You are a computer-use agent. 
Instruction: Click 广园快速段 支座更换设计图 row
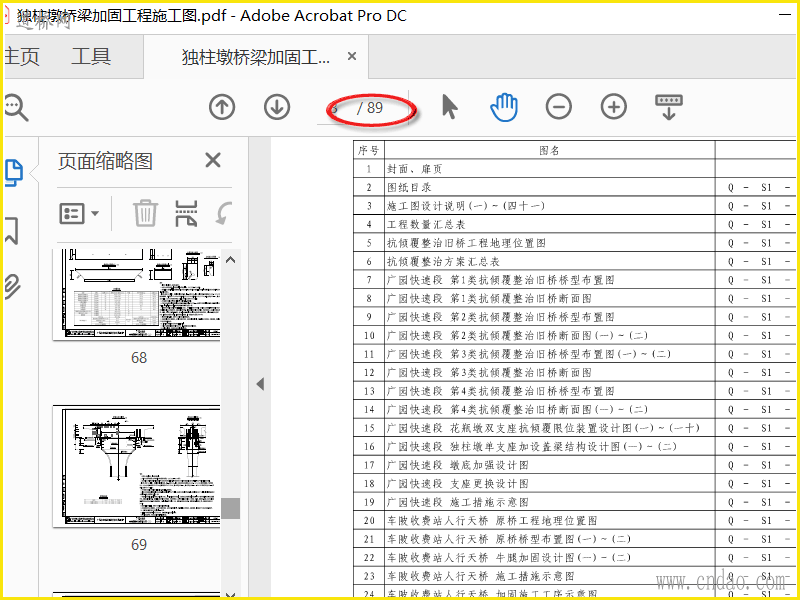[x=574, y=484]
